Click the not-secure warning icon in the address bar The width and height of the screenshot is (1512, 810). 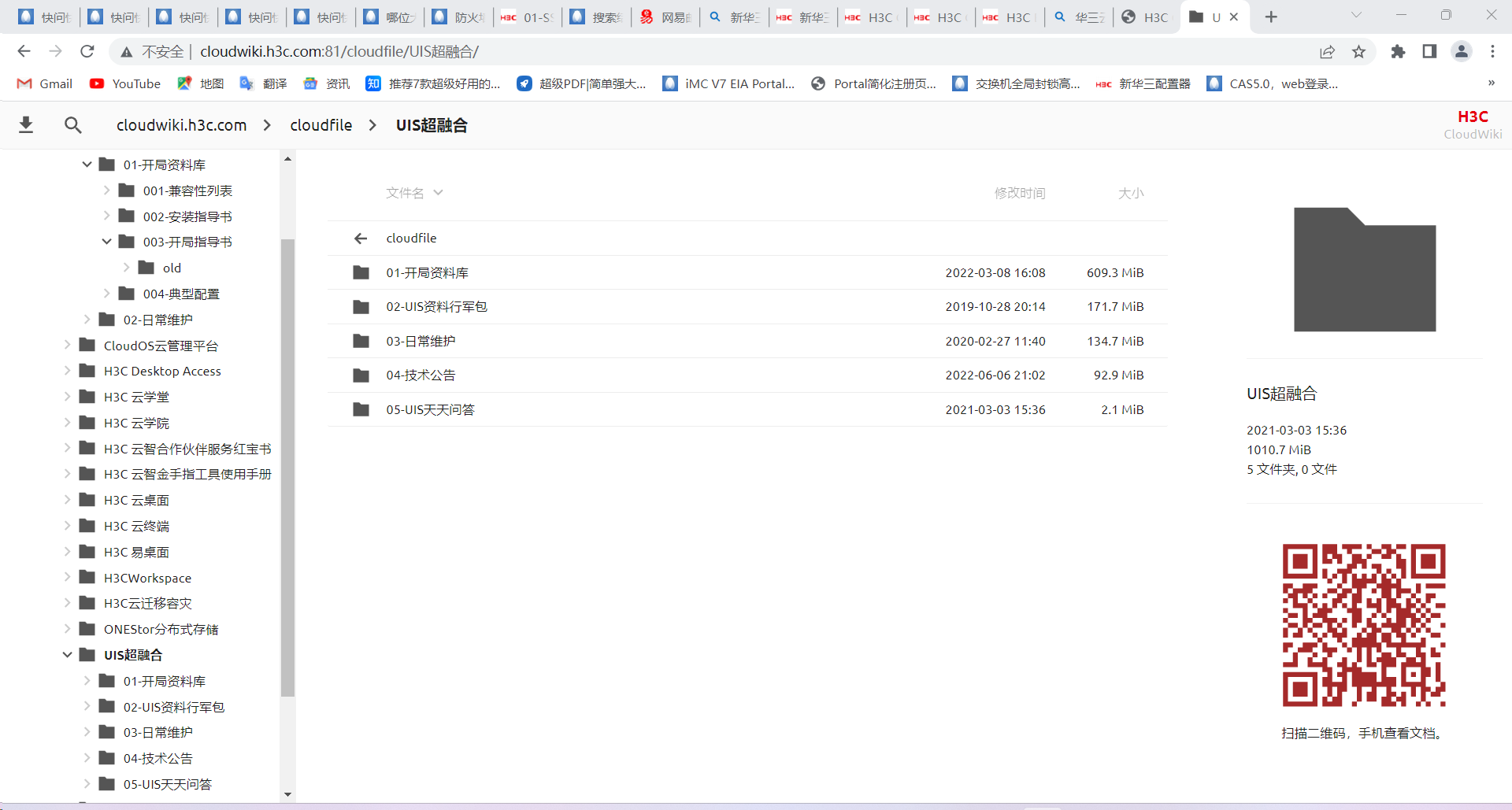(126, 51)
